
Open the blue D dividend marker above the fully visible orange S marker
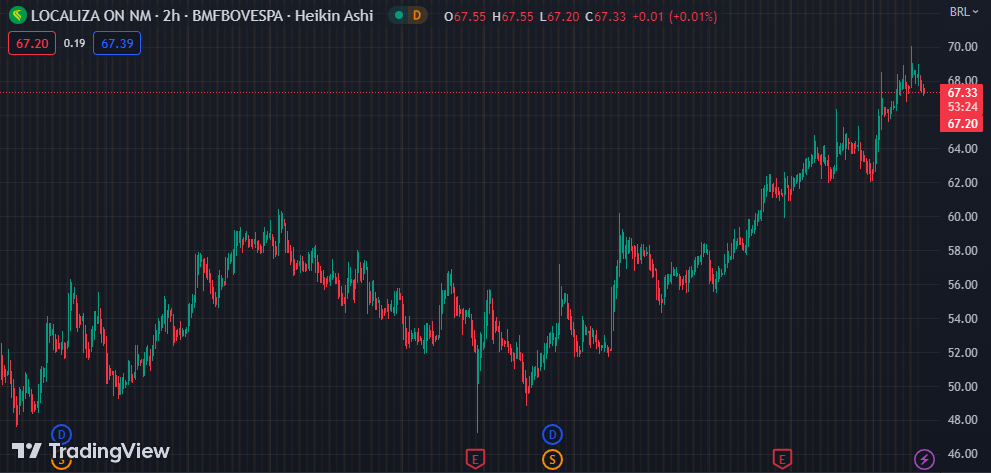coord(552,434)
